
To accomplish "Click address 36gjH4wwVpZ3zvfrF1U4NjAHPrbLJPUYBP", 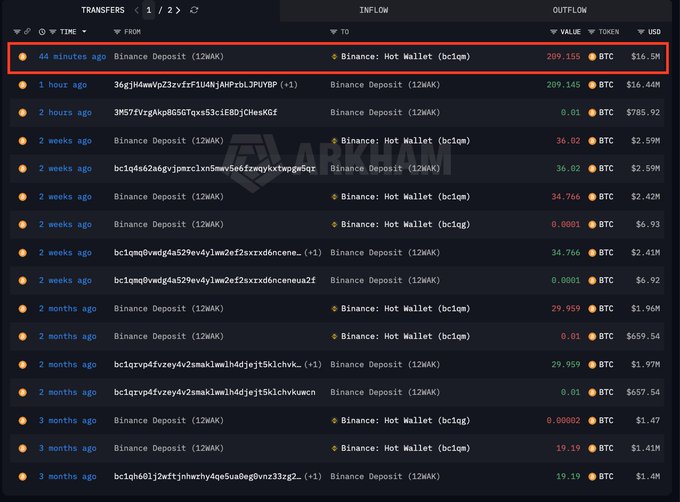I will [196, 85].
